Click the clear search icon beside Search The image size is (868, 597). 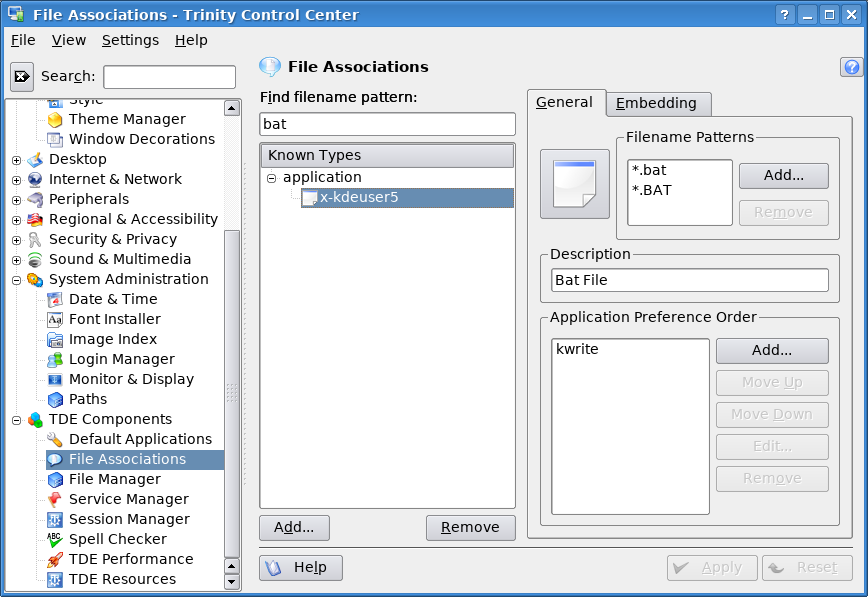22,76
